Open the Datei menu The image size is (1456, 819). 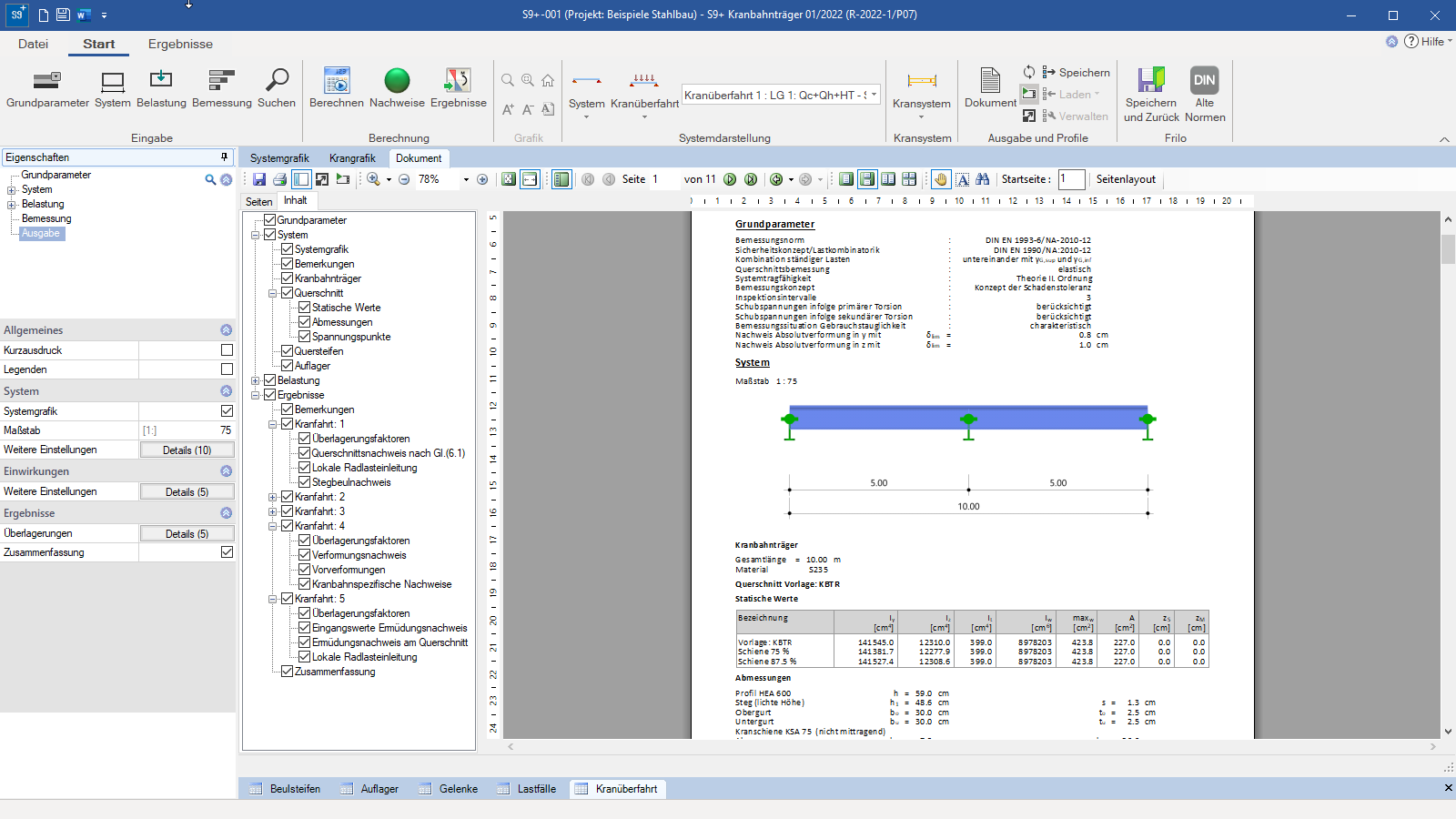33,44
